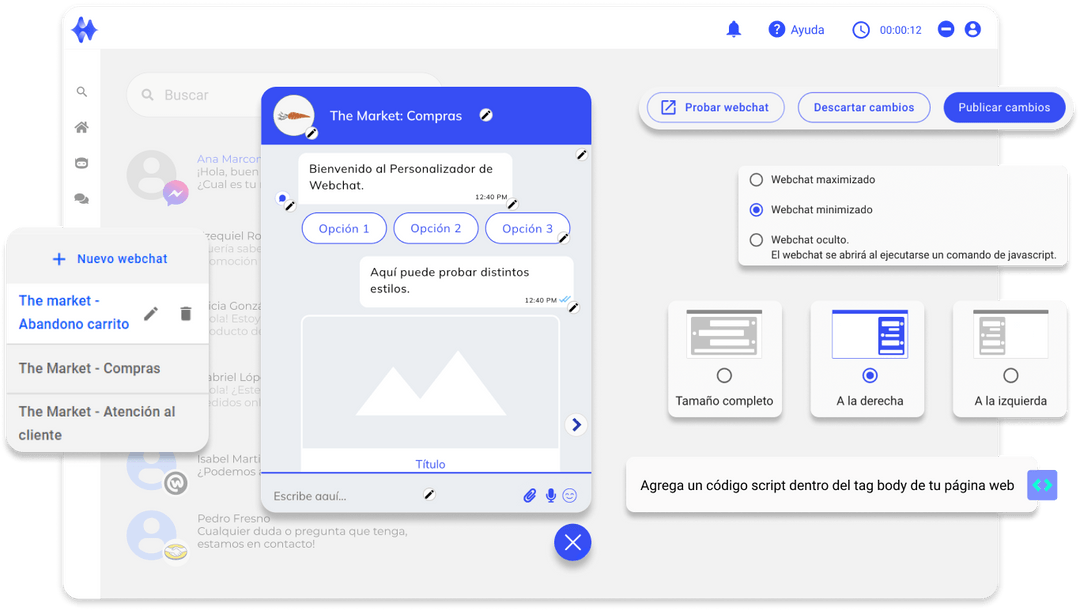This screenshot has width=1080, height=610.
Task: Click Publicar cambios button
Action: [1004, 107]
